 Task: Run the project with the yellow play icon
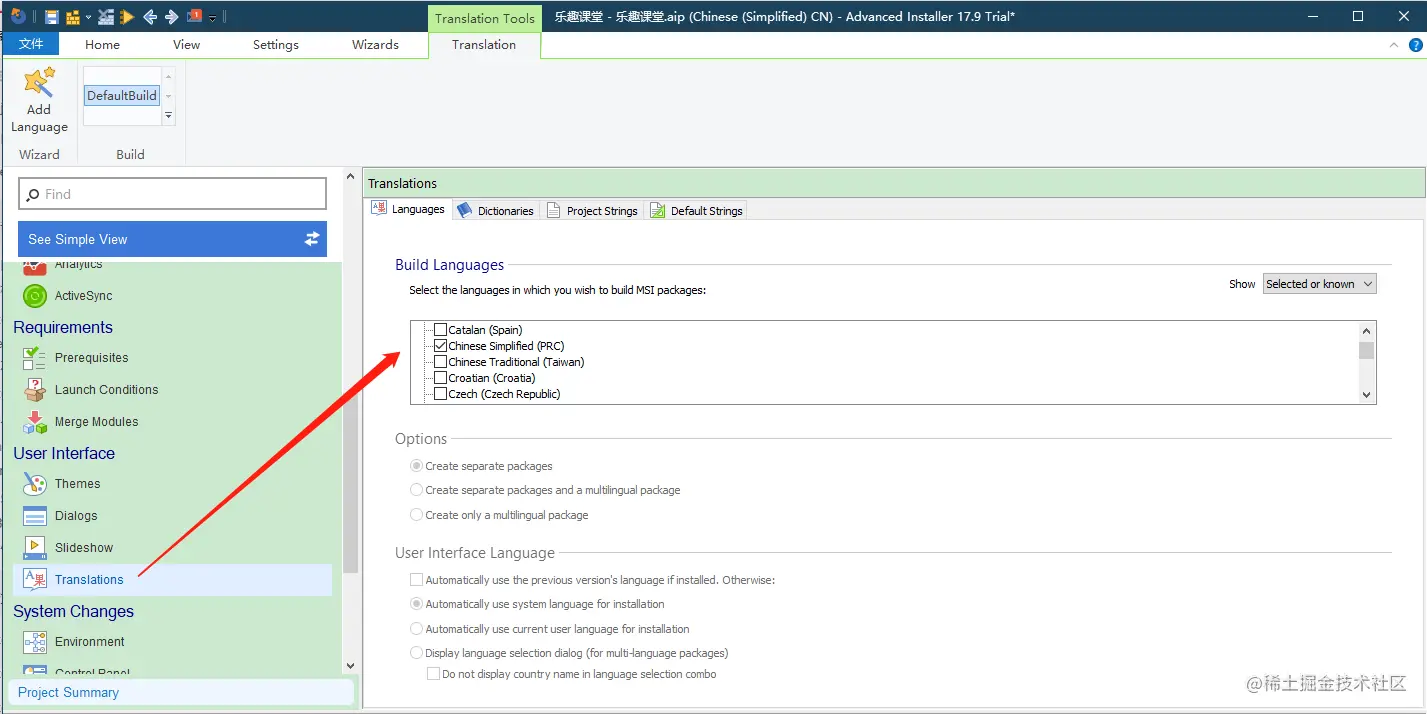pyautogui.click(x=127, y=17)
